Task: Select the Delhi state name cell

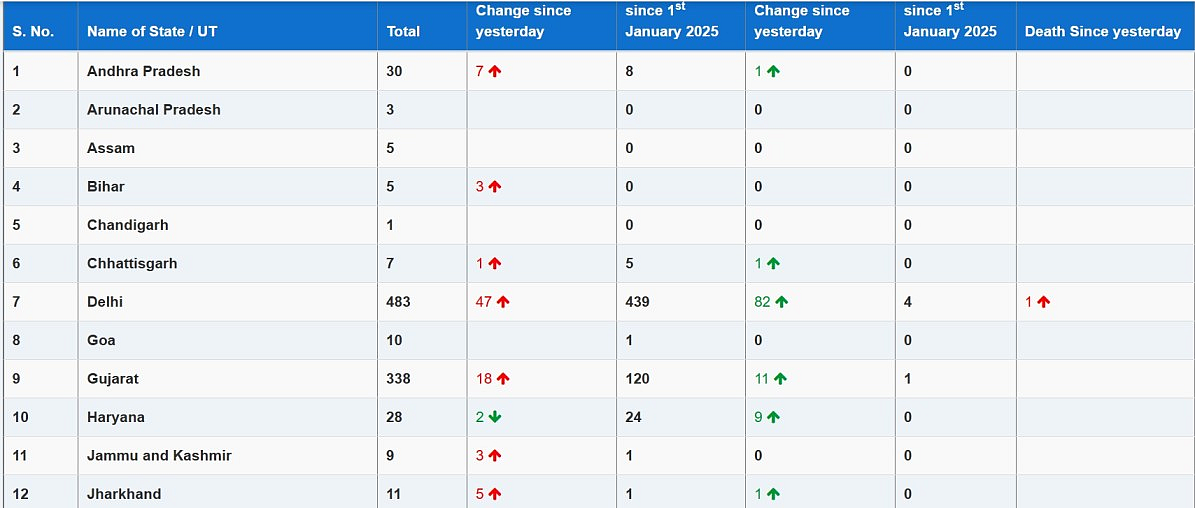Action: [x=228, y=302]
